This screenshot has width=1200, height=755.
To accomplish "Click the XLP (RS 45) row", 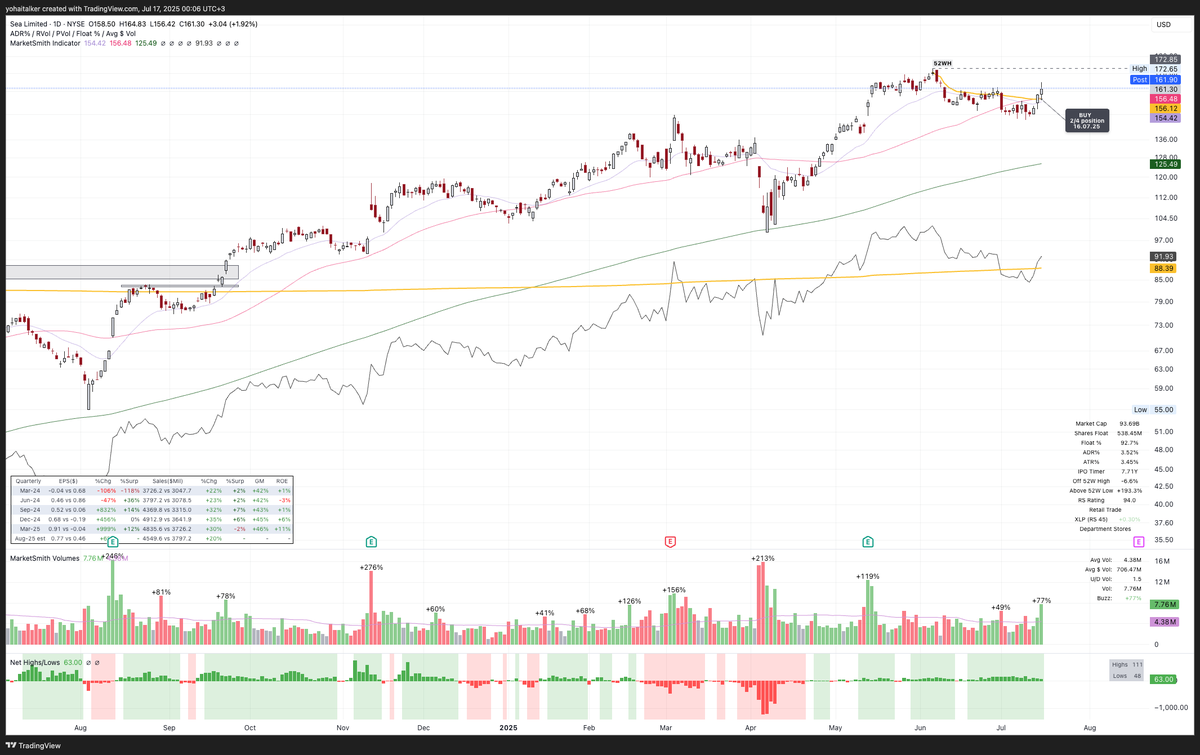I will [1109, 518].
